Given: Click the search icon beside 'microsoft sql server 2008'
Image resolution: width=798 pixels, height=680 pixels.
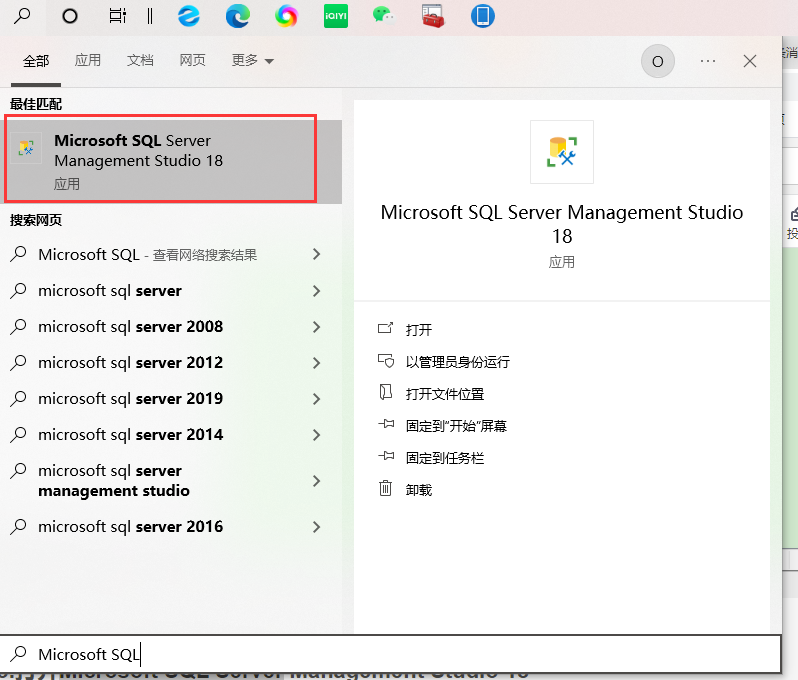Looking at the screenshot, I should (x=18, y=327).
